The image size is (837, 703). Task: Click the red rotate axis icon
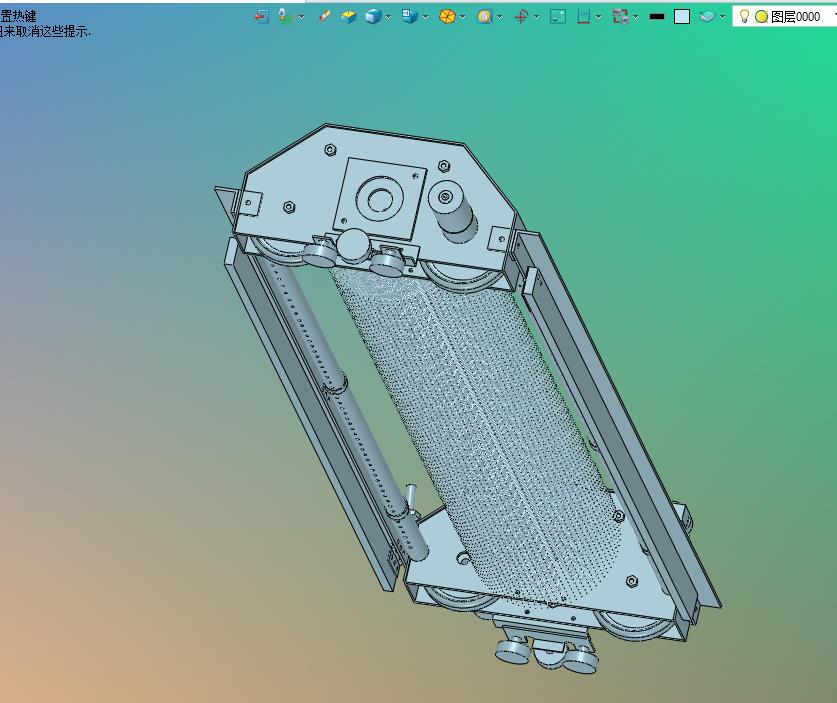[521, 17]
